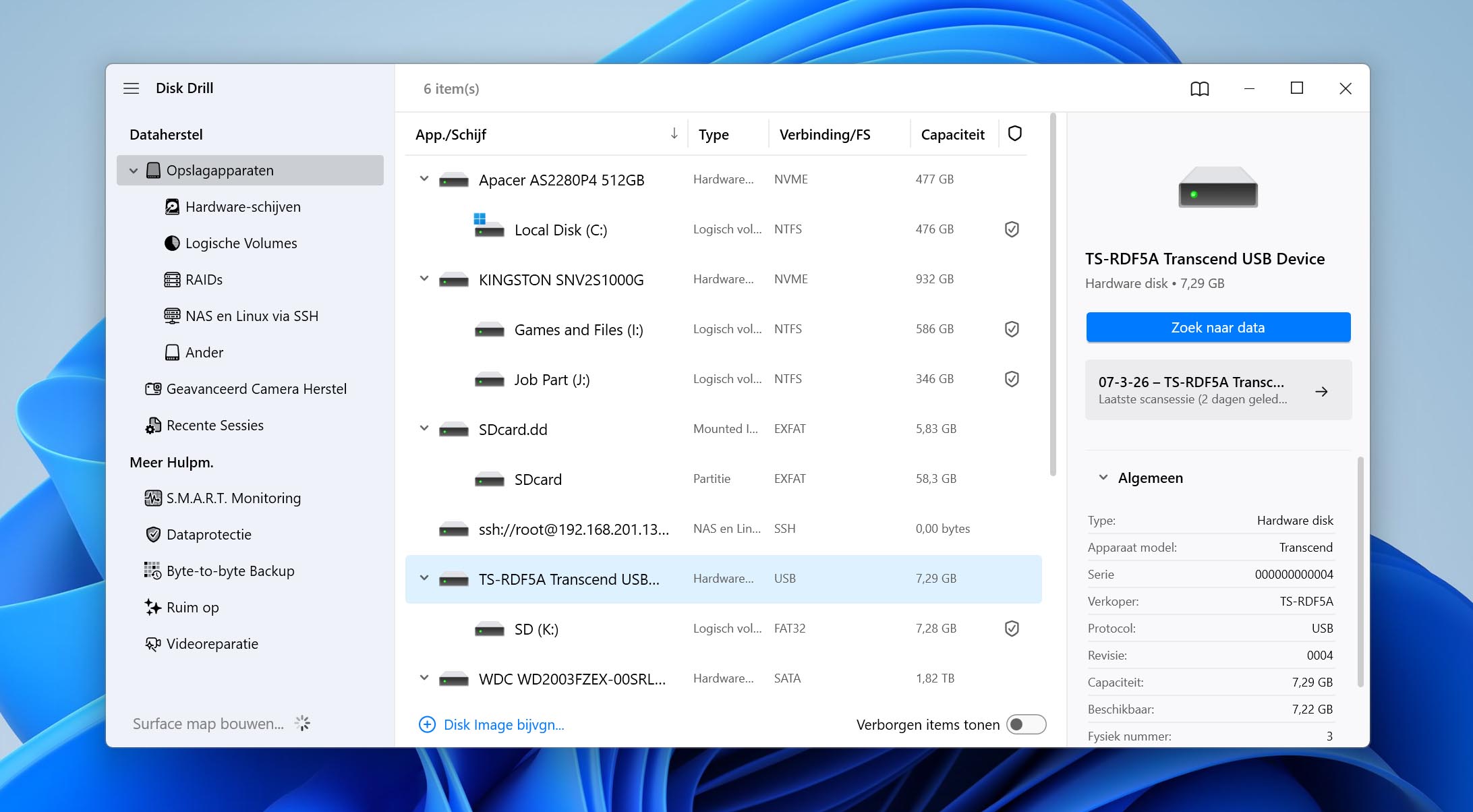Click the S.M.A.R.T. Monitoring icon
The height and width of the screenshot is (812, 1473).
(153, 498)
